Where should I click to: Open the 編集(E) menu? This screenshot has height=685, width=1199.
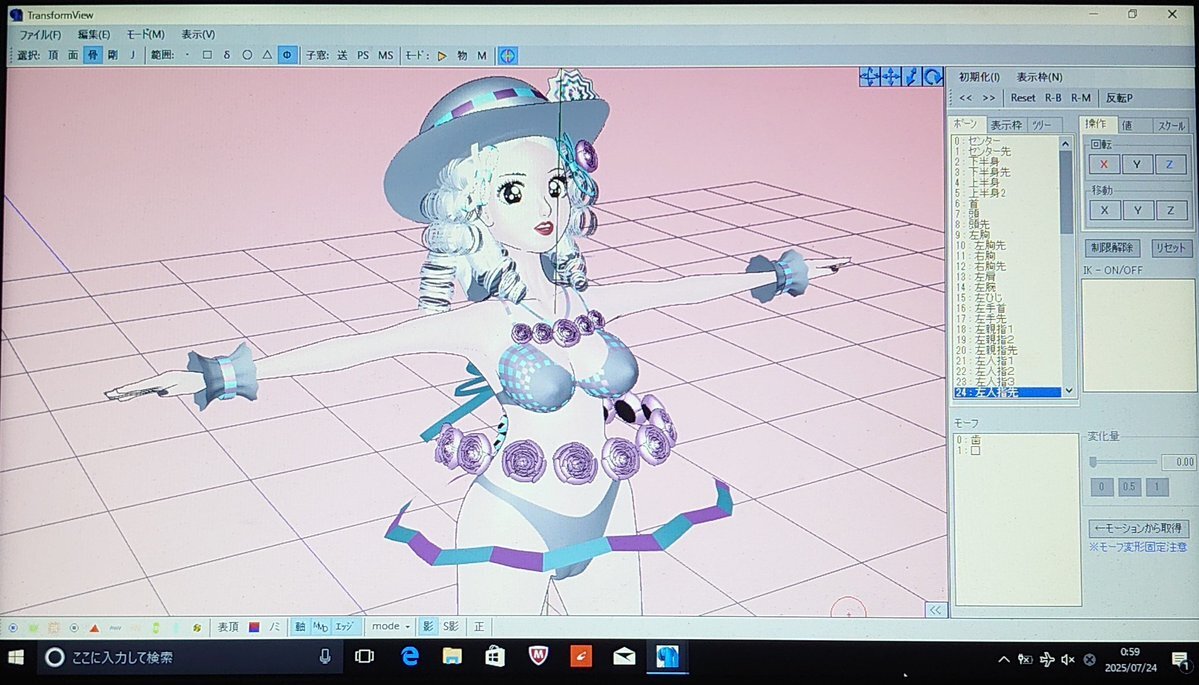click(93, 34)
